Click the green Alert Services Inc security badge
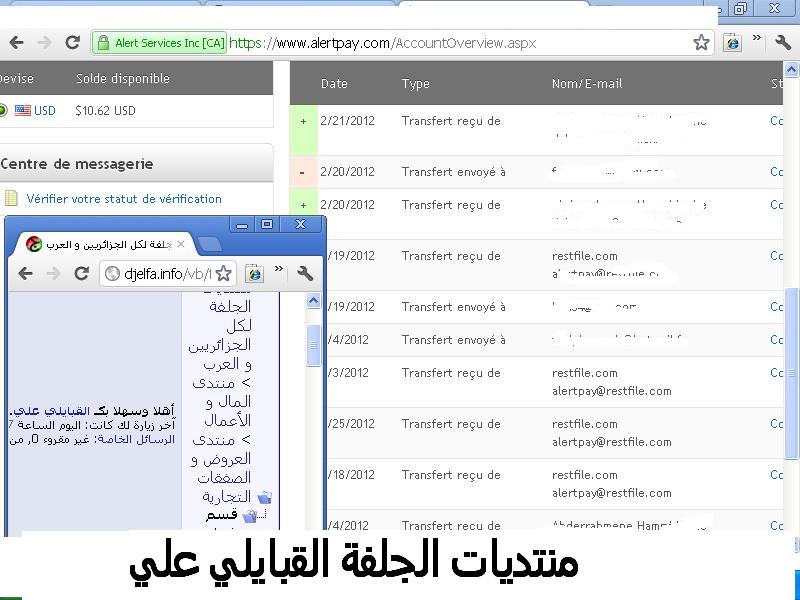 [160, 43]
